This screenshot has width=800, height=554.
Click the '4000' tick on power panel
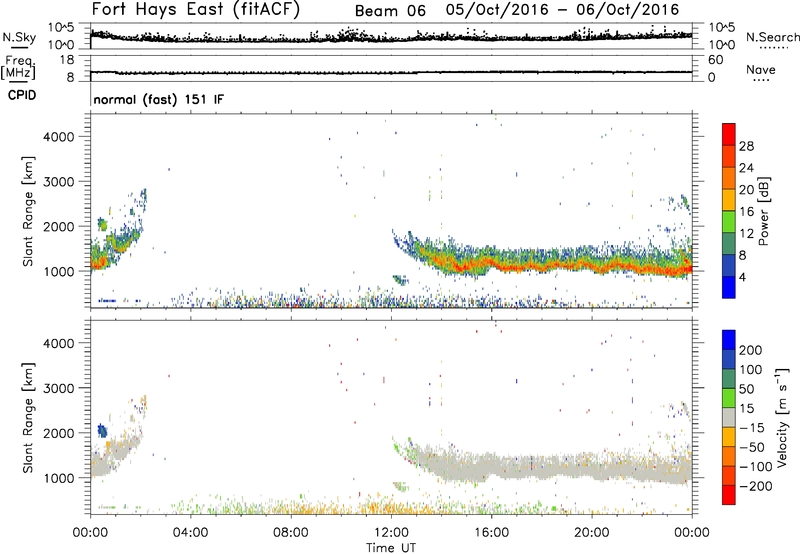[59, 137]
